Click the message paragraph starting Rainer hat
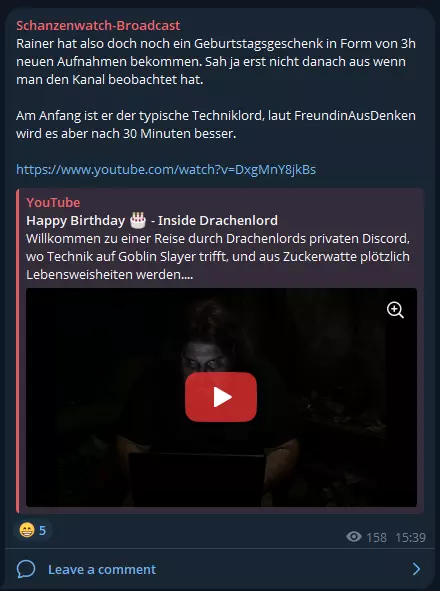The width and height of the screenshot is (440, 591). coord(216,61)
